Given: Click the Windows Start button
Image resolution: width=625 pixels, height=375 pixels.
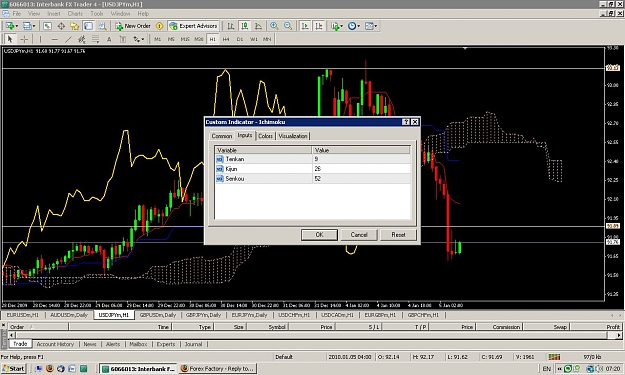Looking at the screenshot, I should coord(14,369).
